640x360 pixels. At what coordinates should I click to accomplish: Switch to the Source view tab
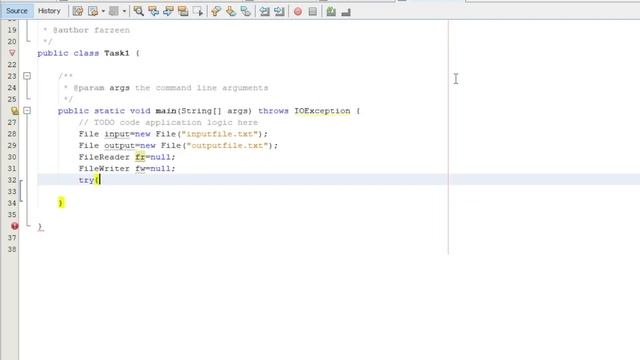point(17,11)
